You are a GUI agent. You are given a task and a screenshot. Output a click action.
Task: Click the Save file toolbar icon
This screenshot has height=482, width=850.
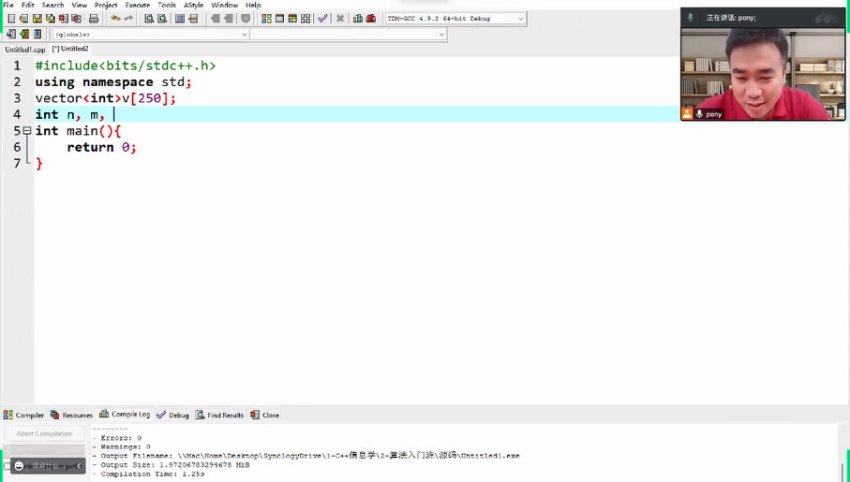click(37, 19)
